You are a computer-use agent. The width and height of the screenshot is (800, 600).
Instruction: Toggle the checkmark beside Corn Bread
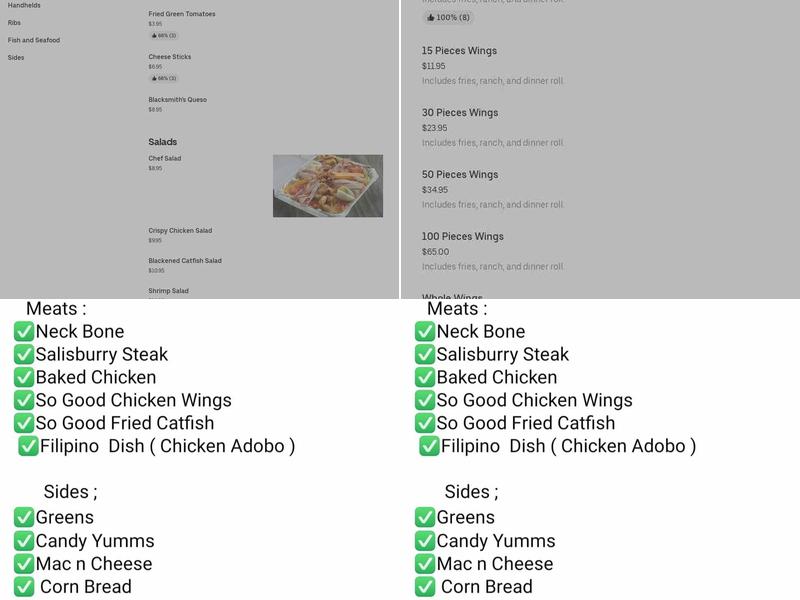pyautogui.click(x=25, y=587)
